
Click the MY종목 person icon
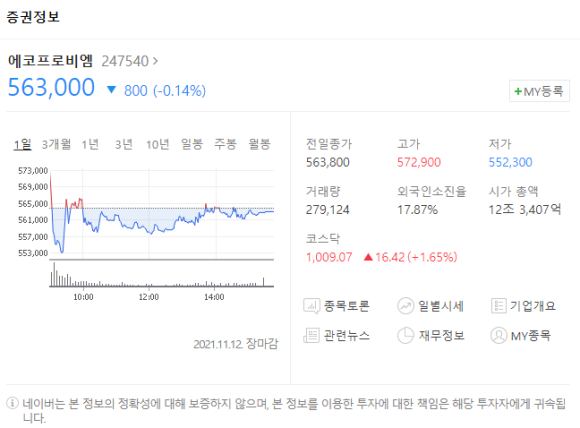498,336
